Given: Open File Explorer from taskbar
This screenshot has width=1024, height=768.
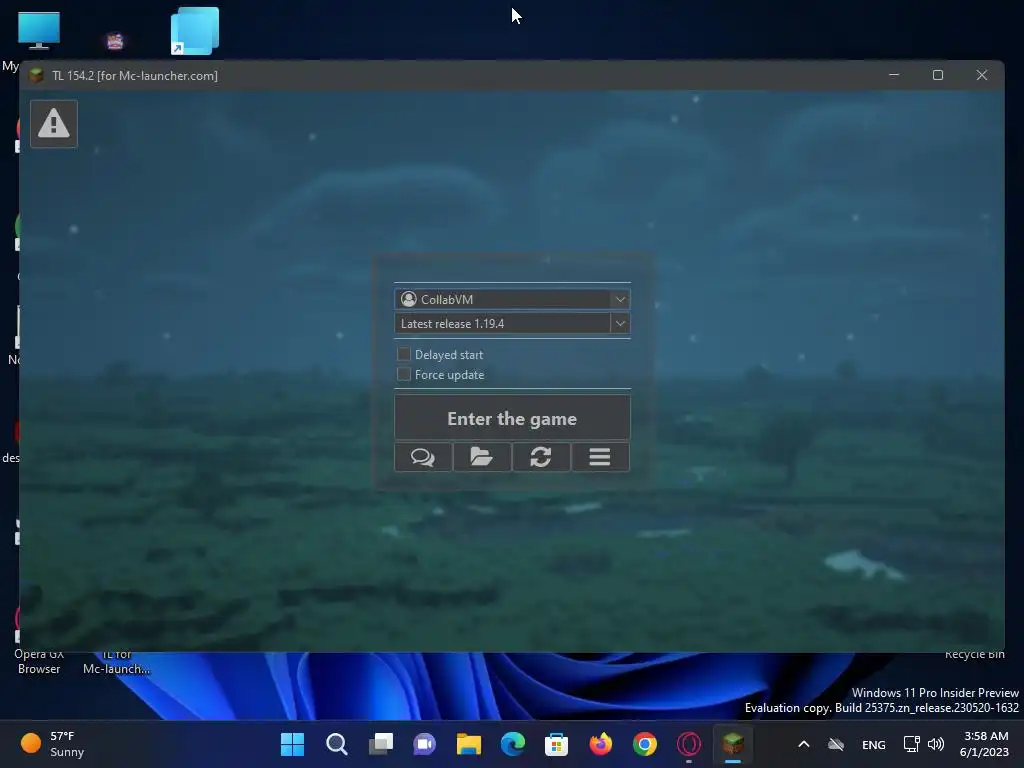Looking at the screenshot, I should pos(468,744).
